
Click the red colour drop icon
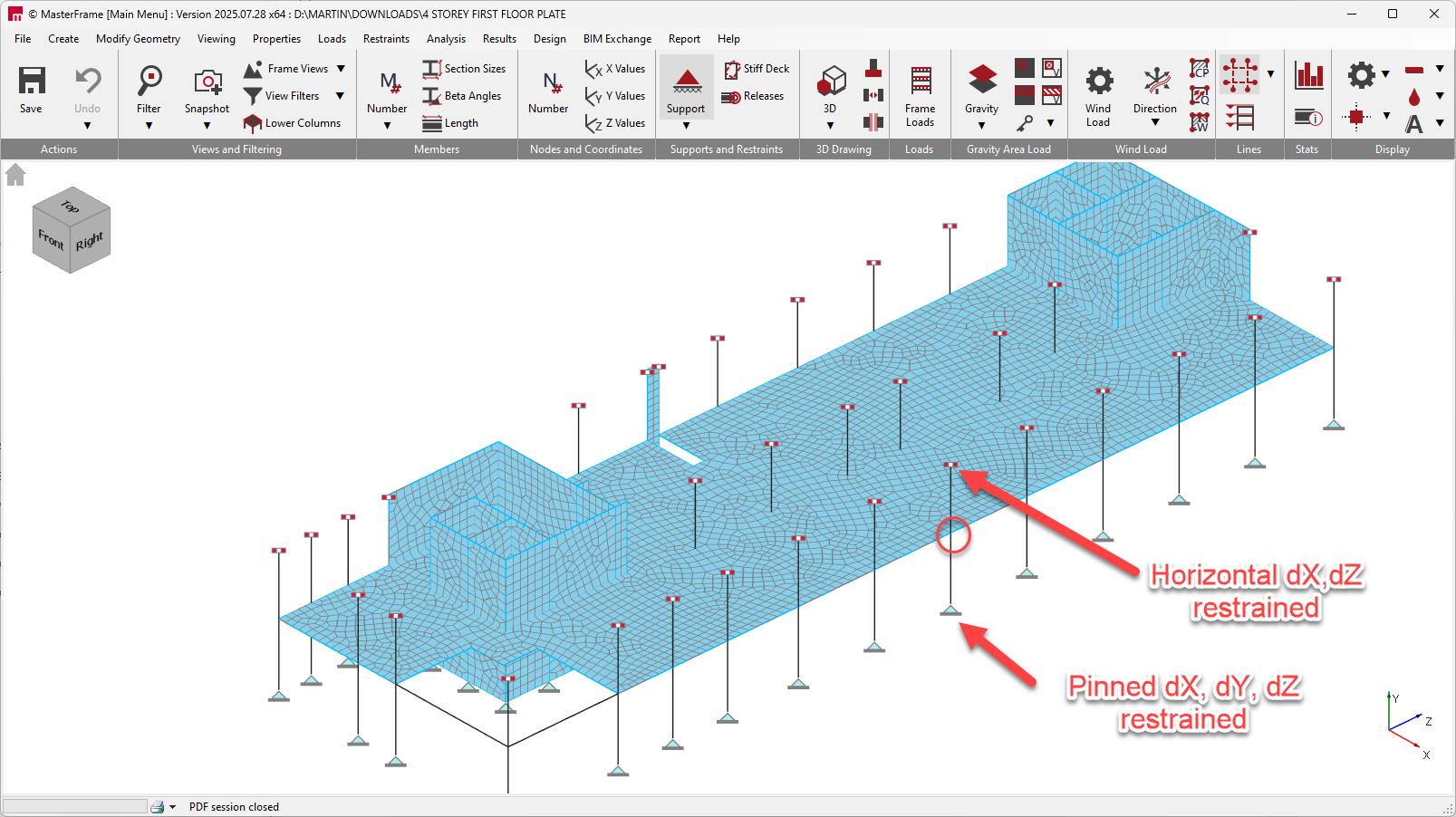(x=1414, y=97)
